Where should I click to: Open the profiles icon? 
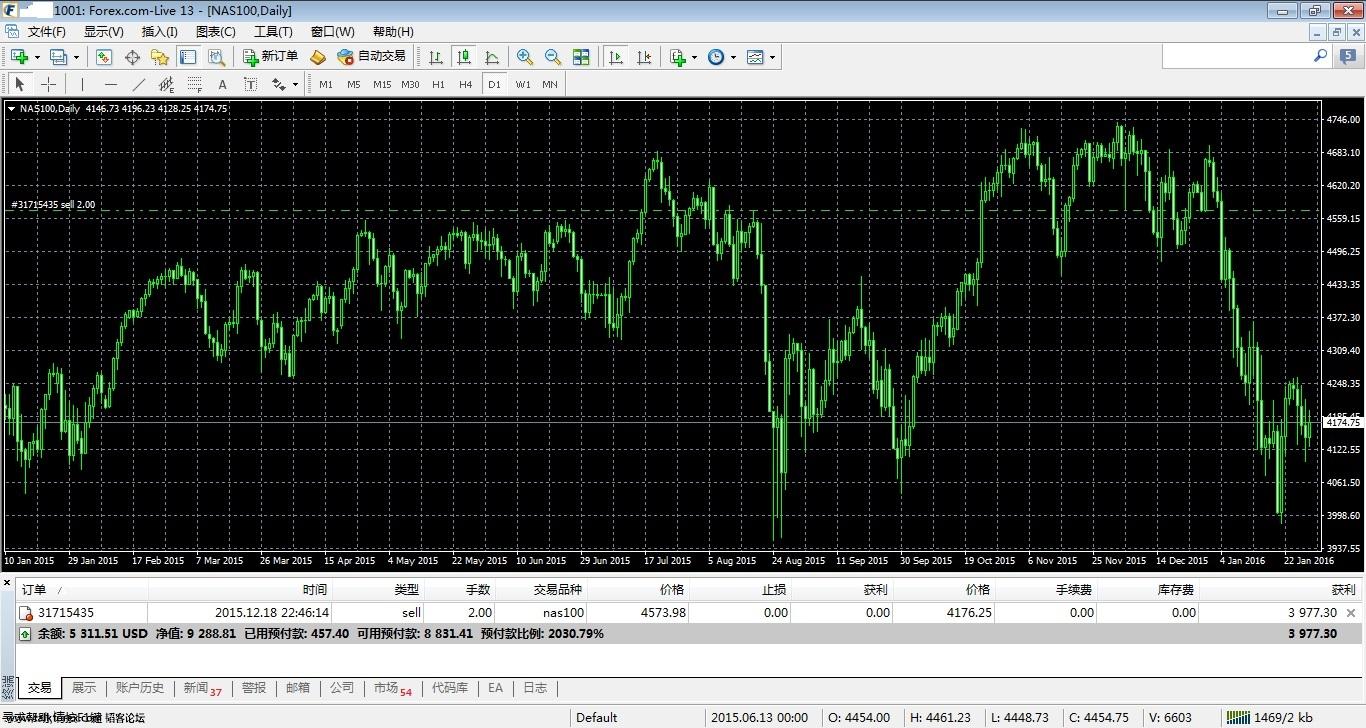[x=59, y=57]
